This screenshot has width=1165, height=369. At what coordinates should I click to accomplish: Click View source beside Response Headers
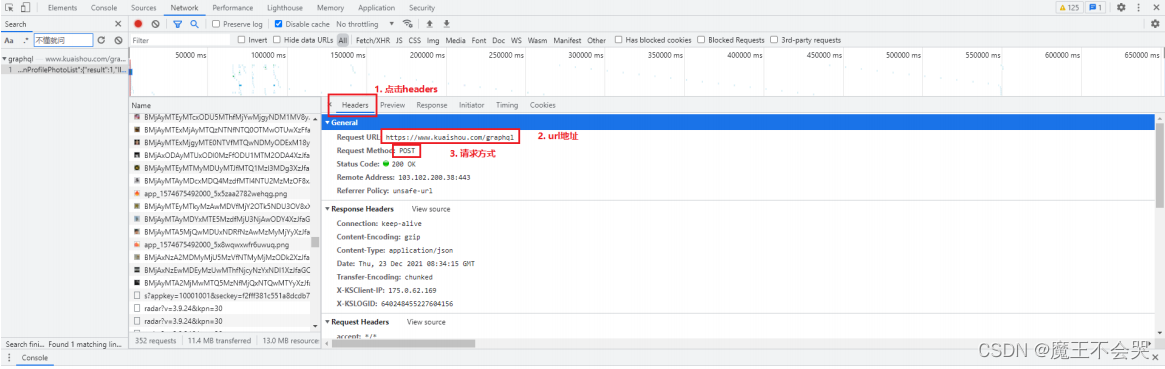pyautogui.click(x=431, y=209)
